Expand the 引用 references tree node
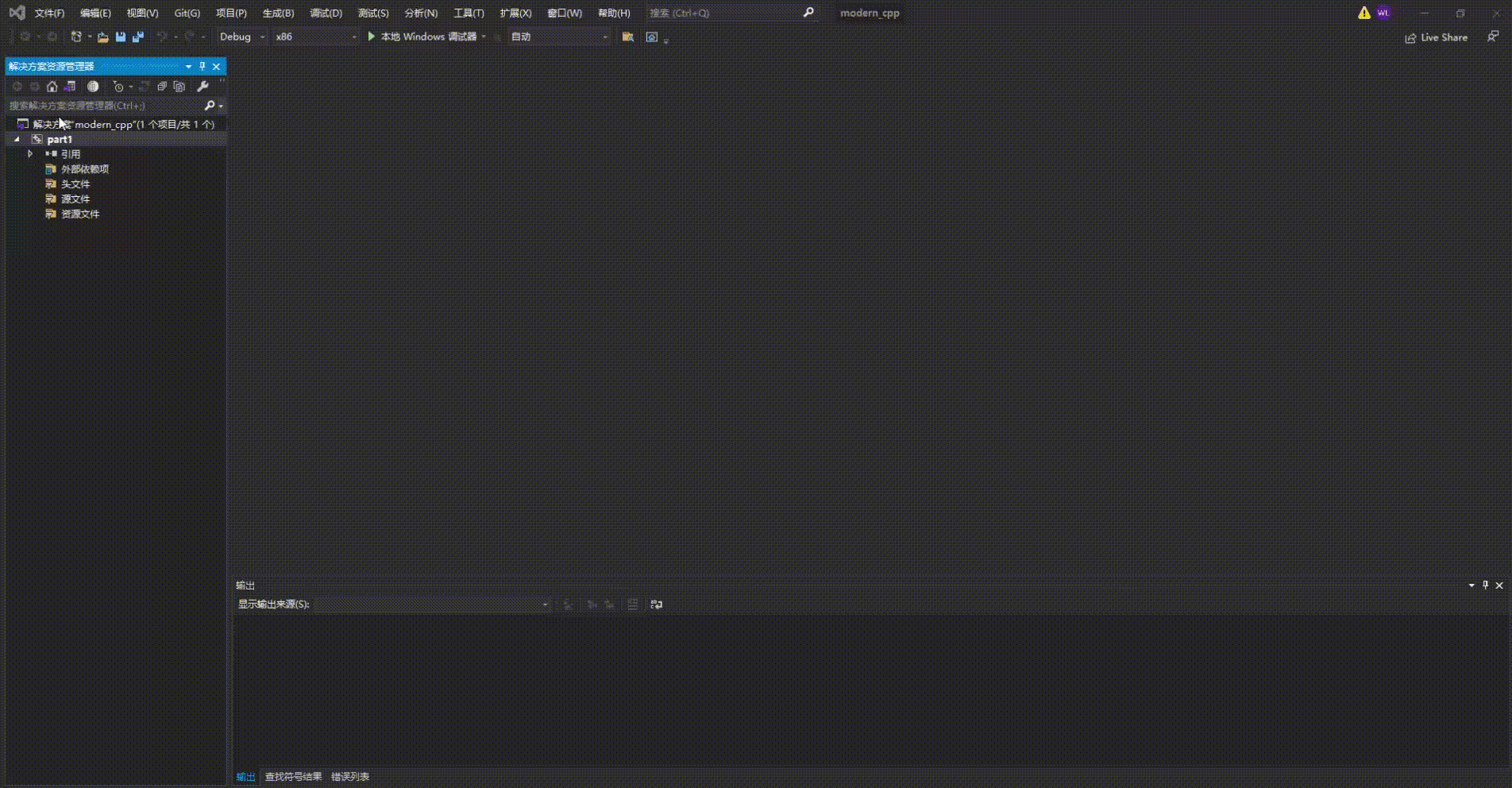Viewport: 1512px width, 788px height. [x=30, y=154]
